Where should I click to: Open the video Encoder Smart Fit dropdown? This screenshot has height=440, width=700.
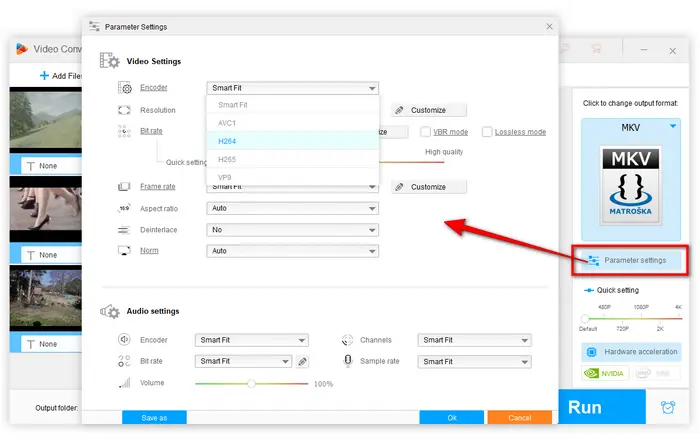click(292, 88)
